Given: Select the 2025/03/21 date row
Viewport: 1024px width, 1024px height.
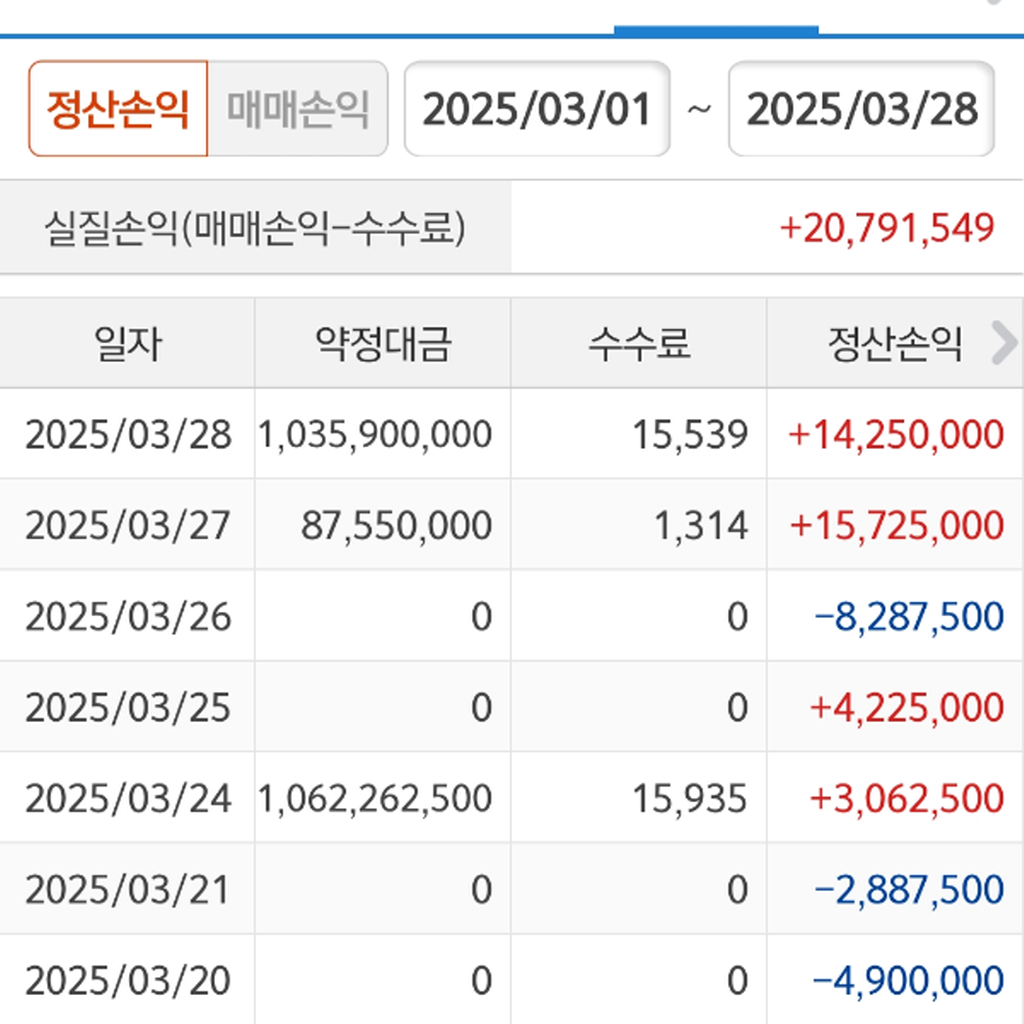Looking at the screenshot, I should [x=128, y=889].
